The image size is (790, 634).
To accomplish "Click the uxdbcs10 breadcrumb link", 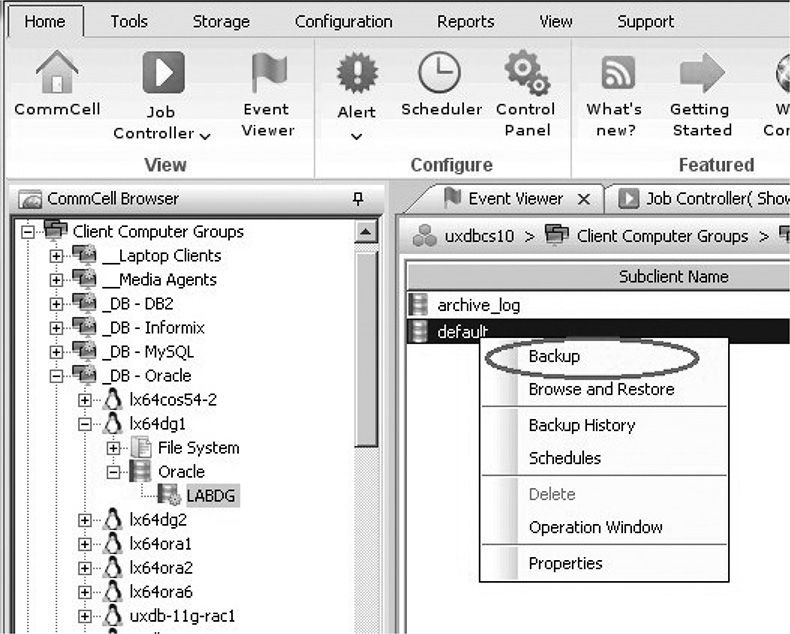I will tap(479, 236).
